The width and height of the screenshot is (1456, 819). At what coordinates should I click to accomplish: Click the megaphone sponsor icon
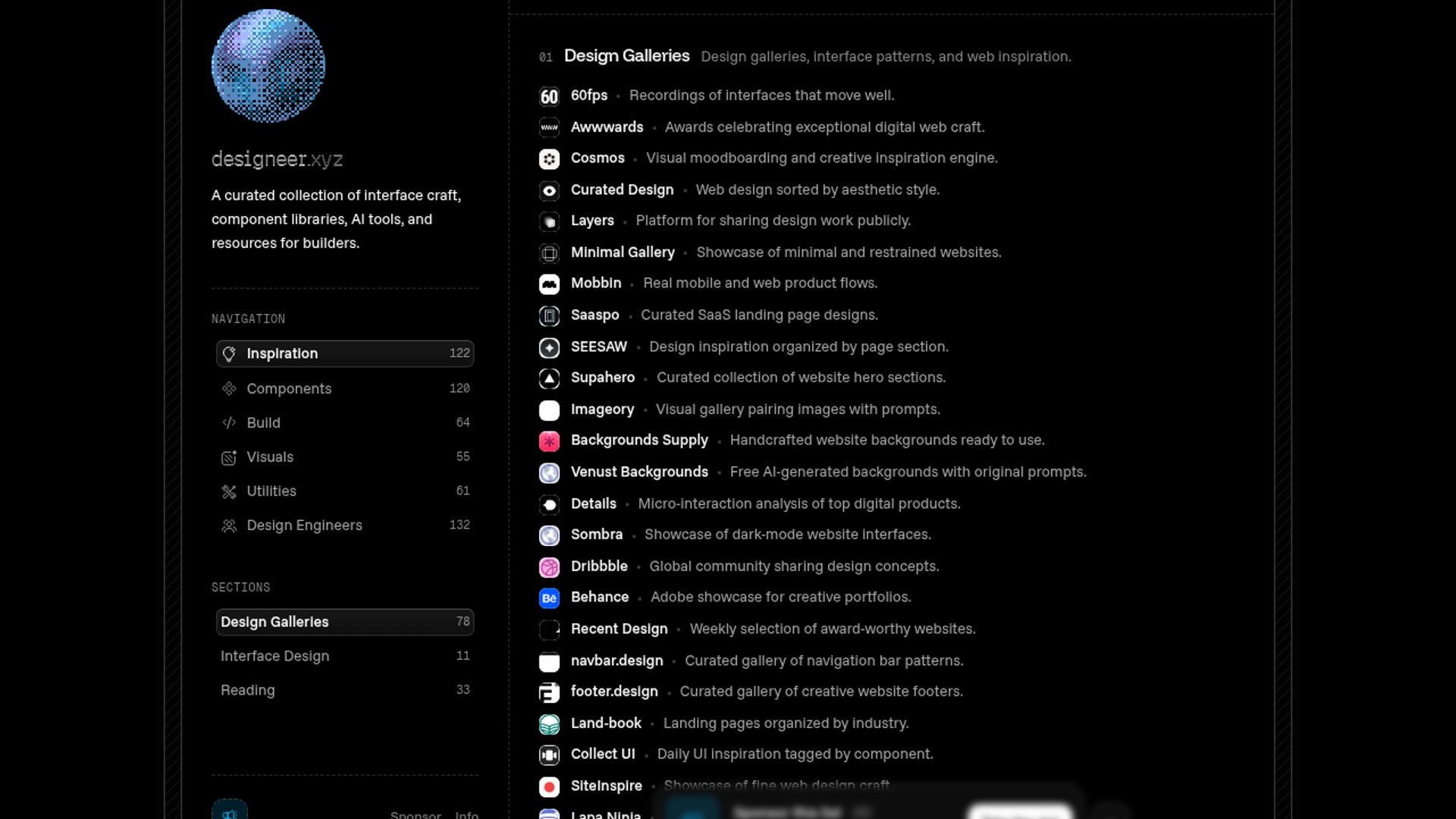point(229,810)
